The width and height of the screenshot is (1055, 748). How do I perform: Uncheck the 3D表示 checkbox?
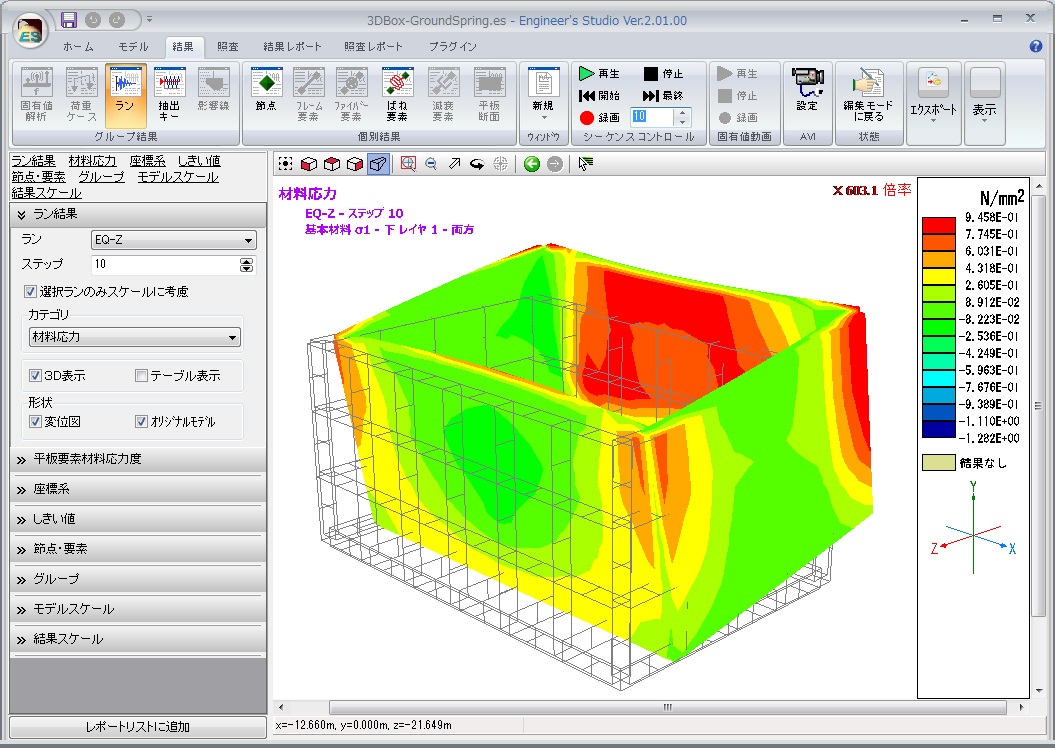[x=36, y=376]
